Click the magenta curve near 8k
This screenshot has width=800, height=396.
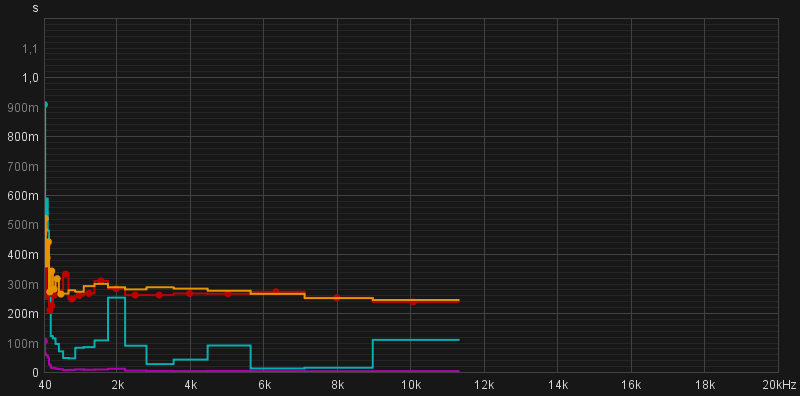click(337, 371)
